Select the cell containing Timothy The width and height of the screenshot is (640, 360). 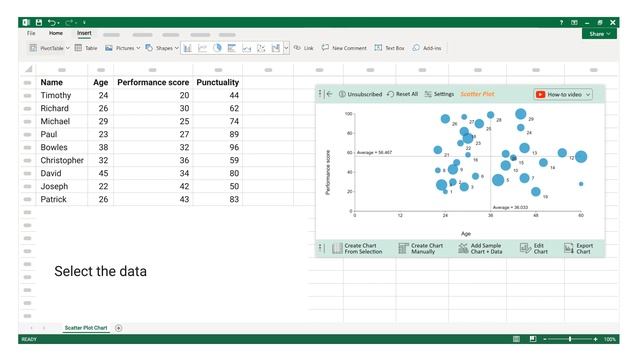tap(62, 95)
